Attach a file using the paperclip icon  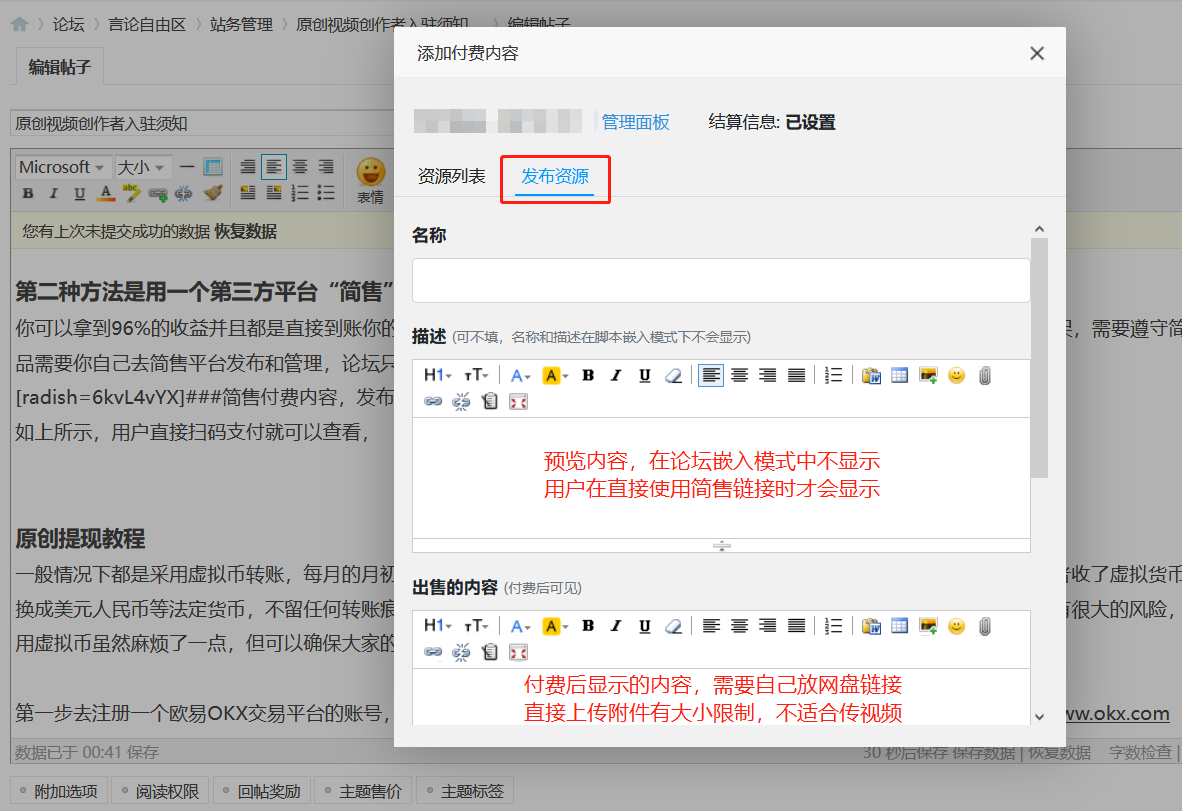click(x=984, y=375)
